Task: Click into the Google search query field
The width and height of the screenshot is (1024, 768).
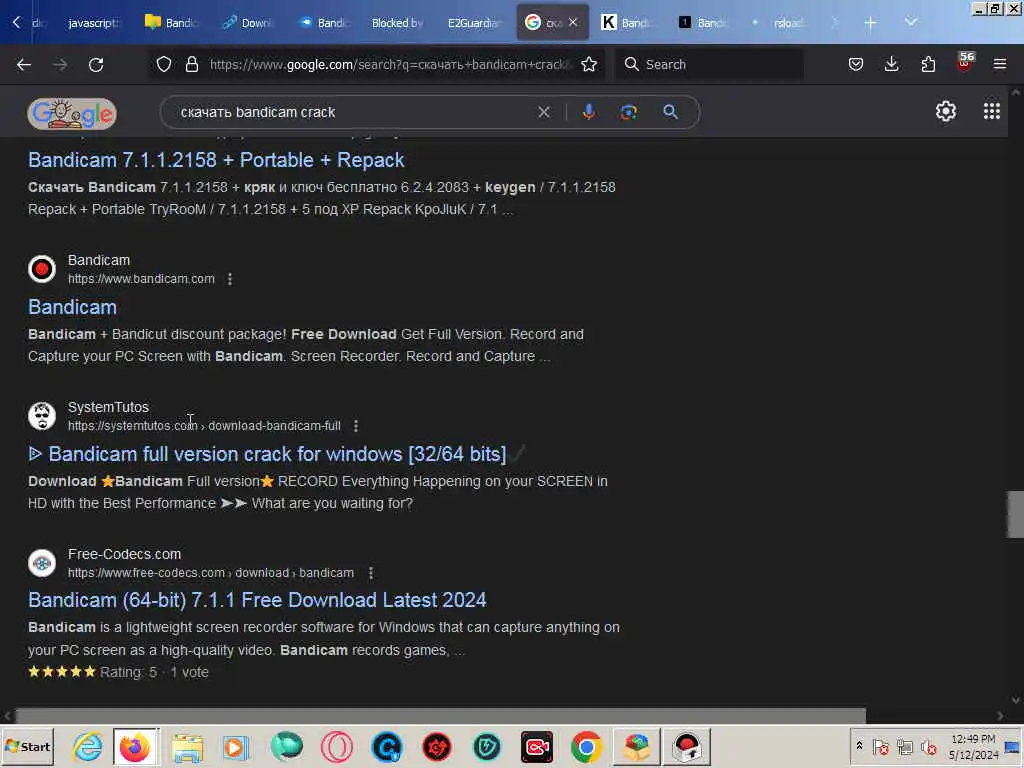Action: [x=353, y=112]
